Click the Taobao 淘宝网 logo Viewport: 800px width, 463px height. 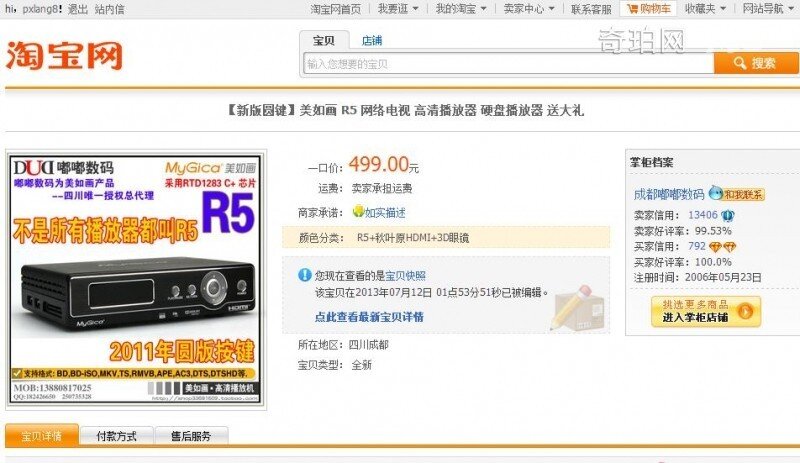65,55
